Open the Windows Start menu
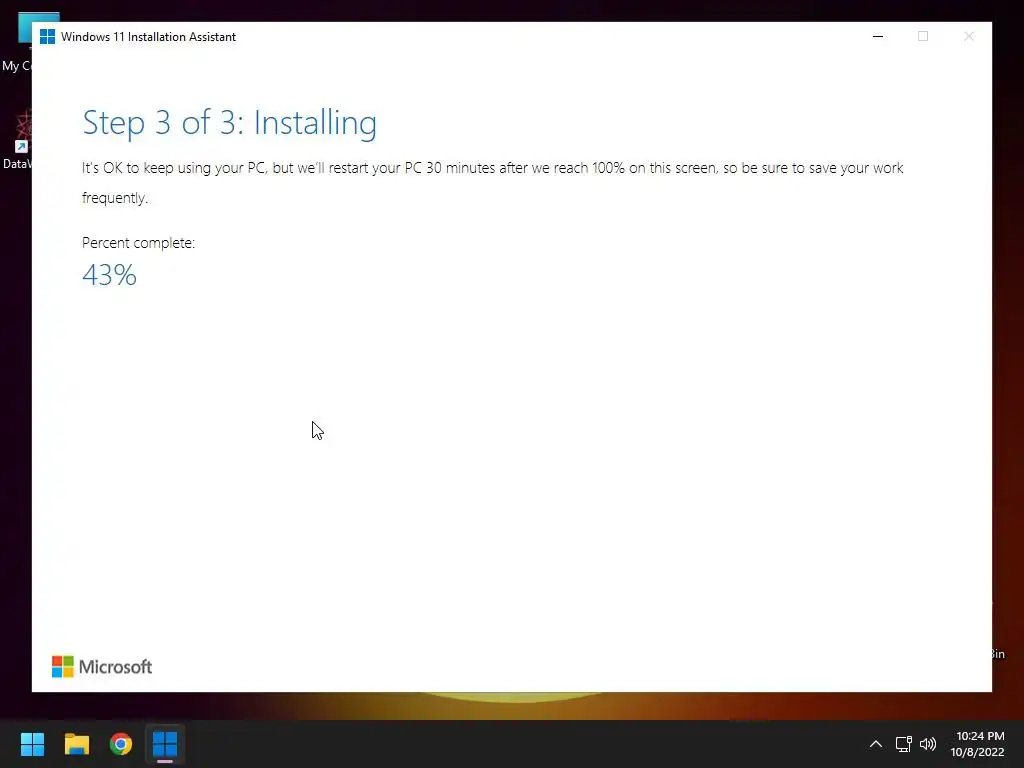This screenshot has height=768, width=1024. tap(32, 744)
